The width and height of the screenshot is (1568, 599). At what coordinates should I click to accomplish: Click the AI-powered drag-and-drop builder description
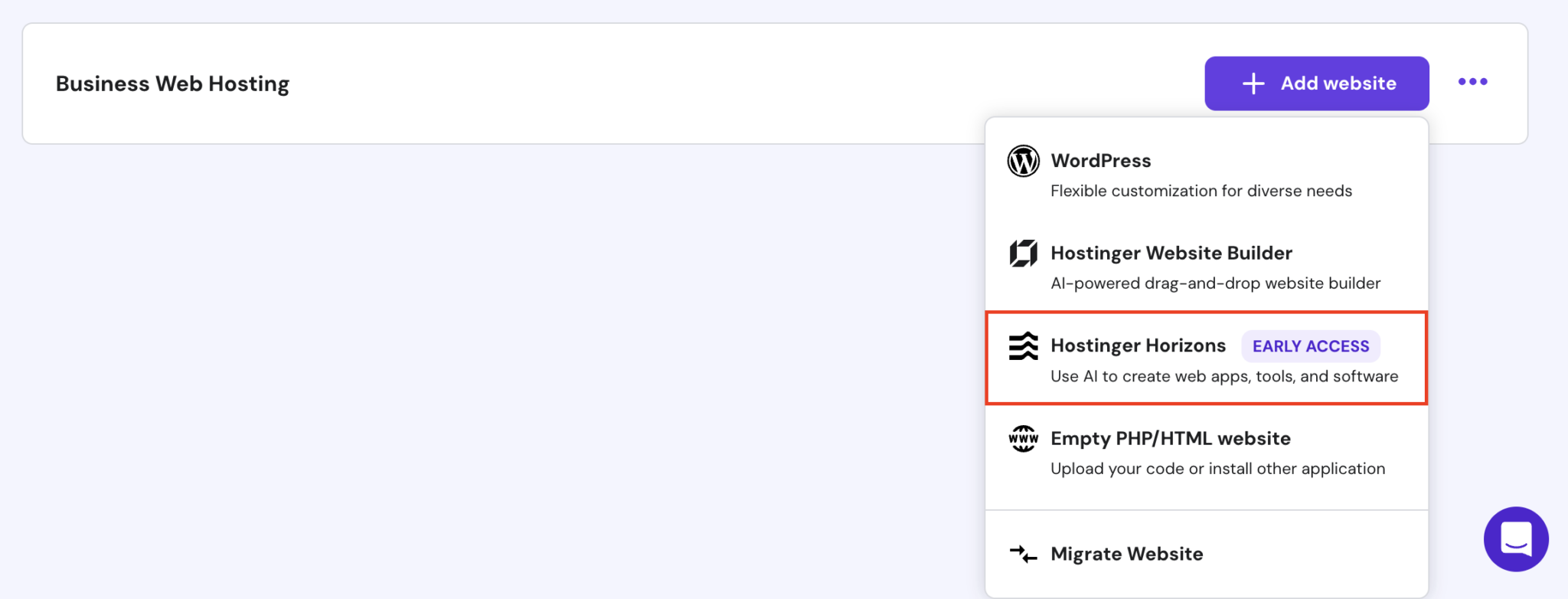tap(1215, 283)
